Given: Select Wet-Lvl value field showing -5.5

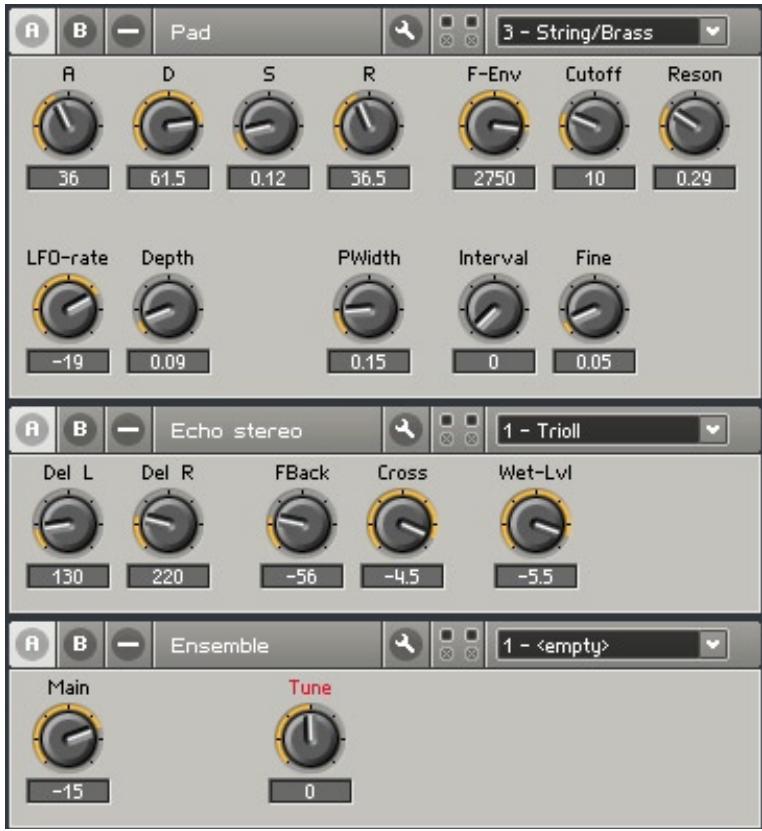Looking at the screenshot, I should coord(536,577).
